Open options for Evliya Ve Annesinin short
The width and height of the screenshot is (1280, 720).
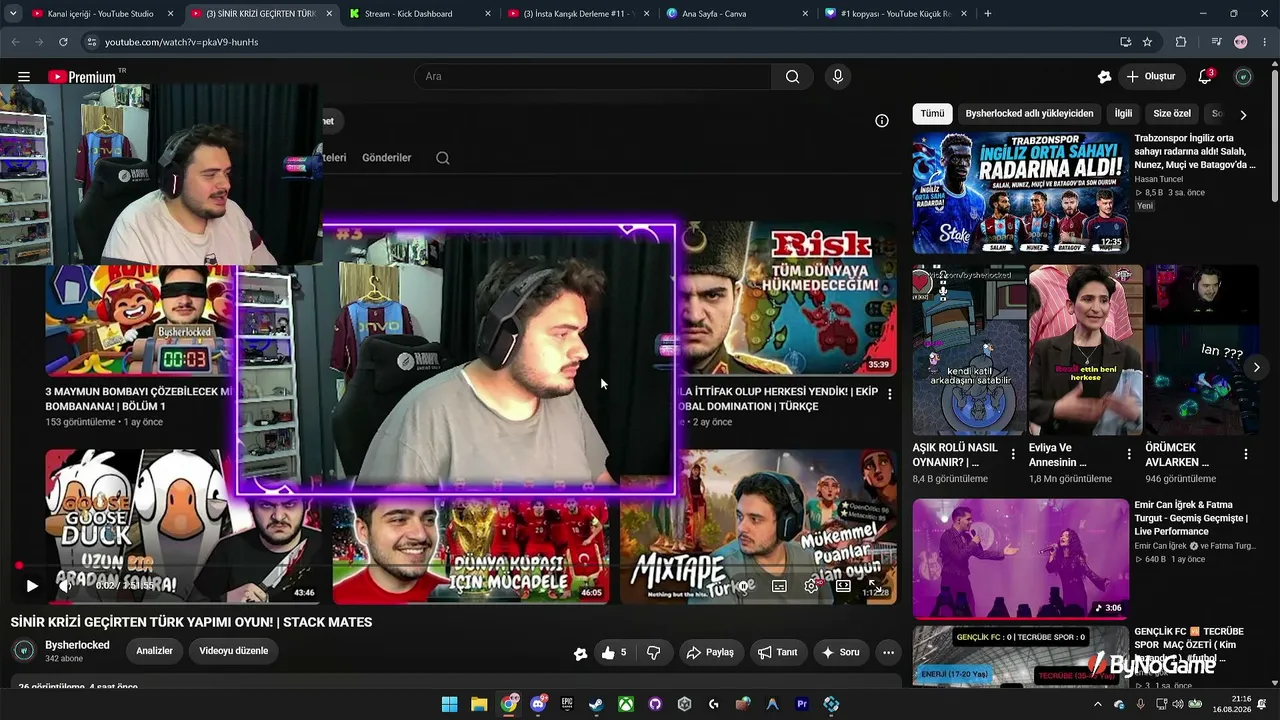(x=1129, y=454)
